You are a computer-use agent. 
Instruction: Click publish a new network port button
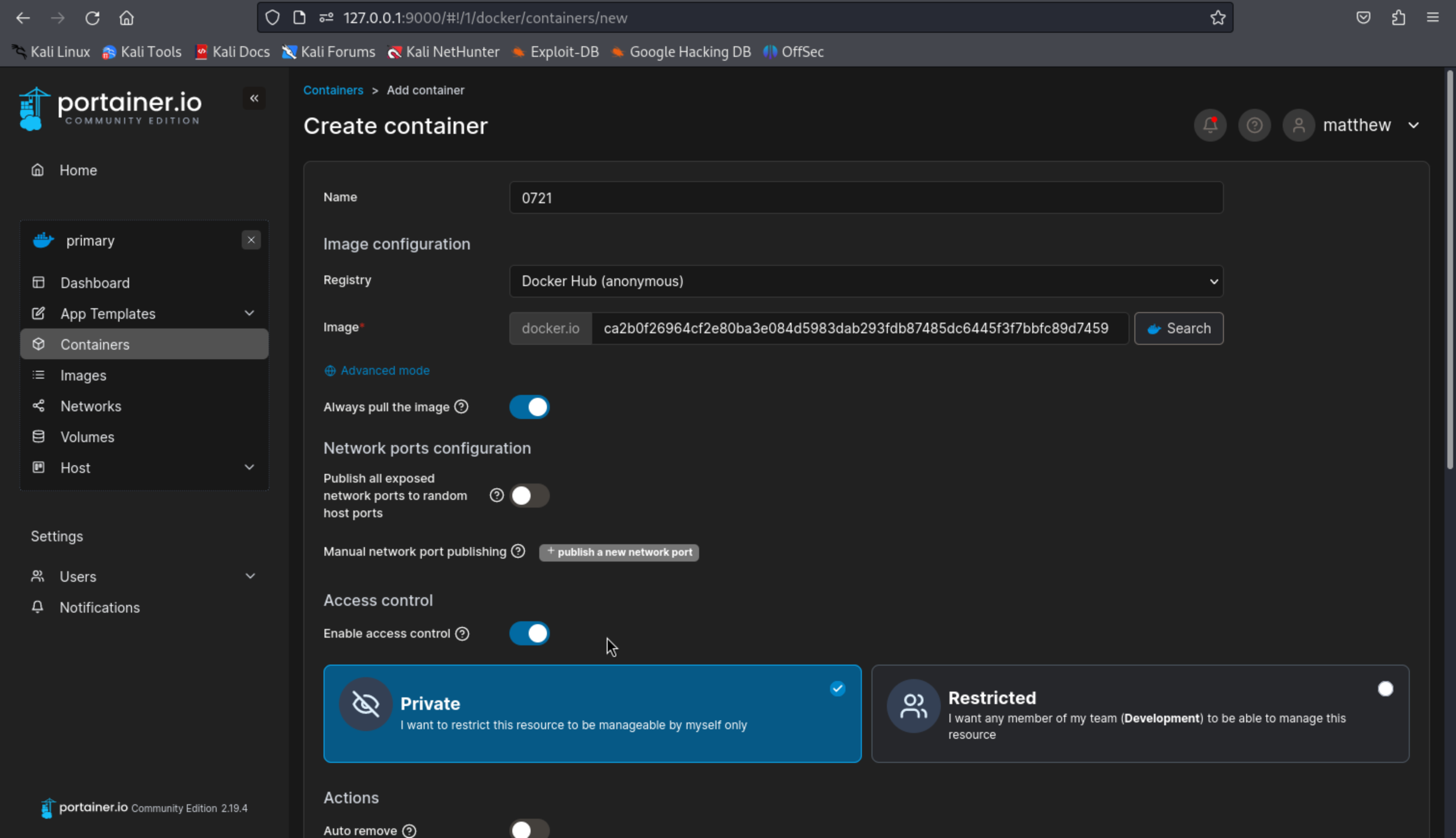619,552
